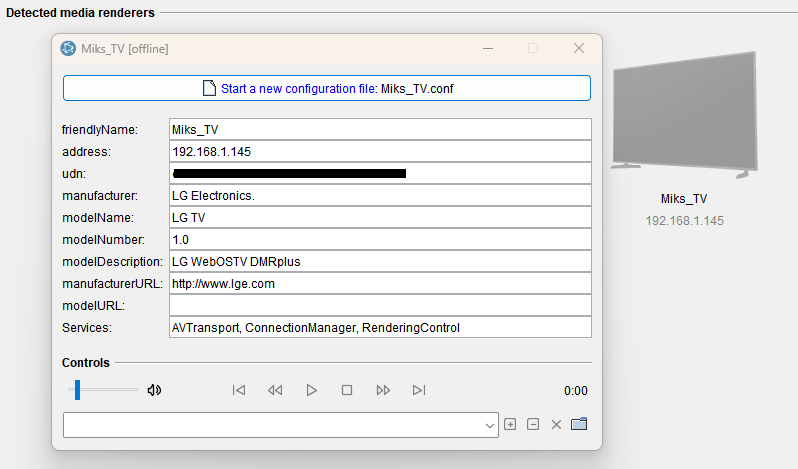This screenshot has height=469, width=798.
Task: Open the folder browse icon
Action: 579,424
